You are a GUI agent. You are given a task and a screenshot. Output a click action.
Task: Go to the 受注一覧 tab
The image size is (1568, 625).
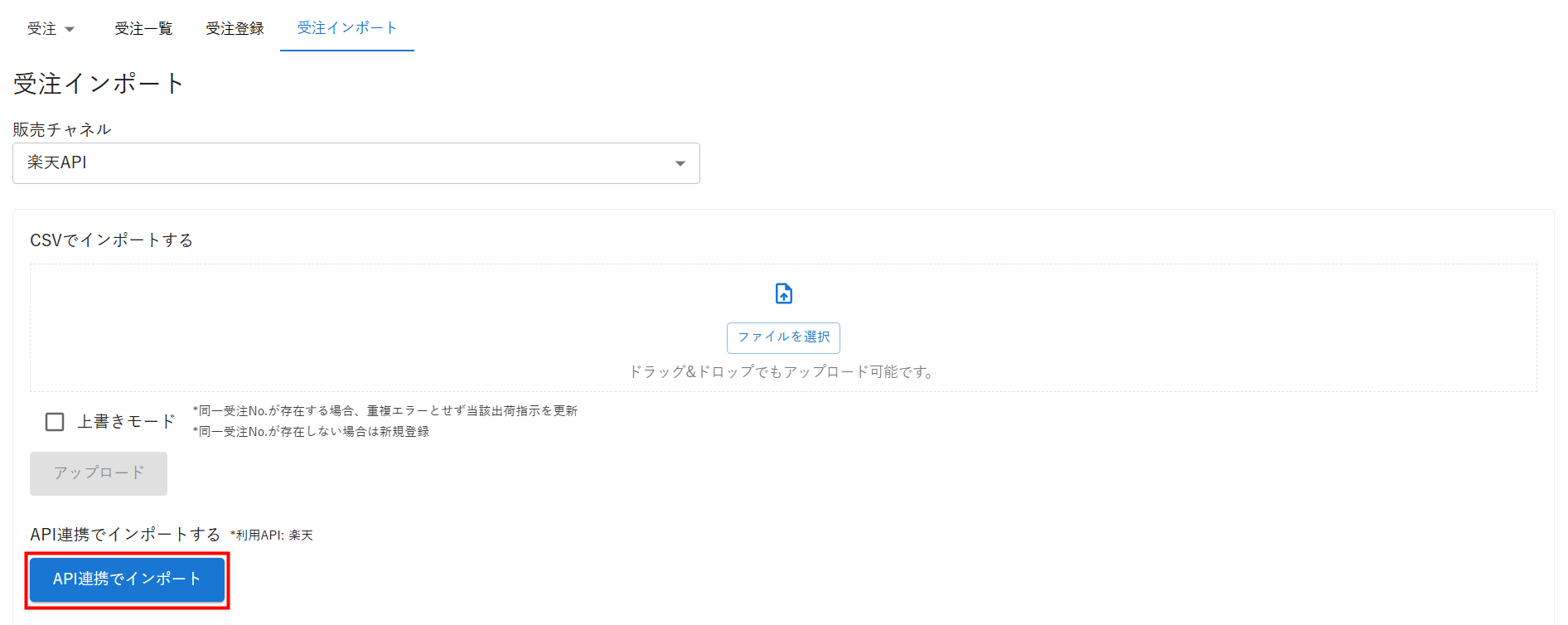tap(143, 29)
